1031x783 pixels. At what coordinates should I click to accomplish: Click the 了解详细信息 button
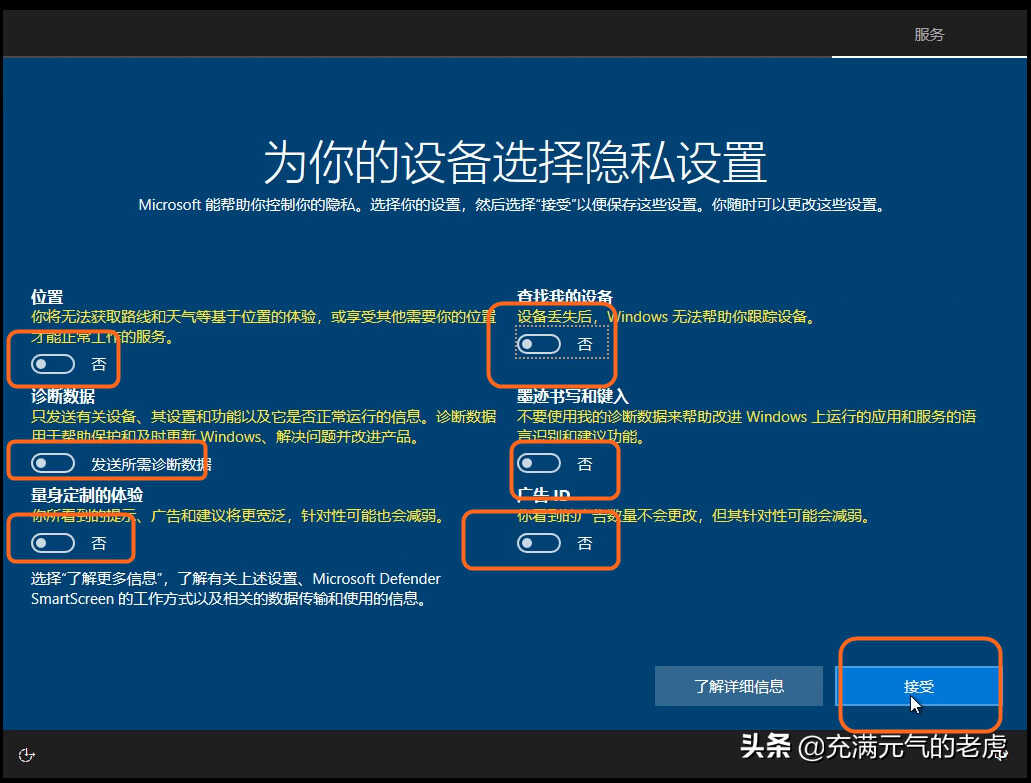click(x=738, y=686)
